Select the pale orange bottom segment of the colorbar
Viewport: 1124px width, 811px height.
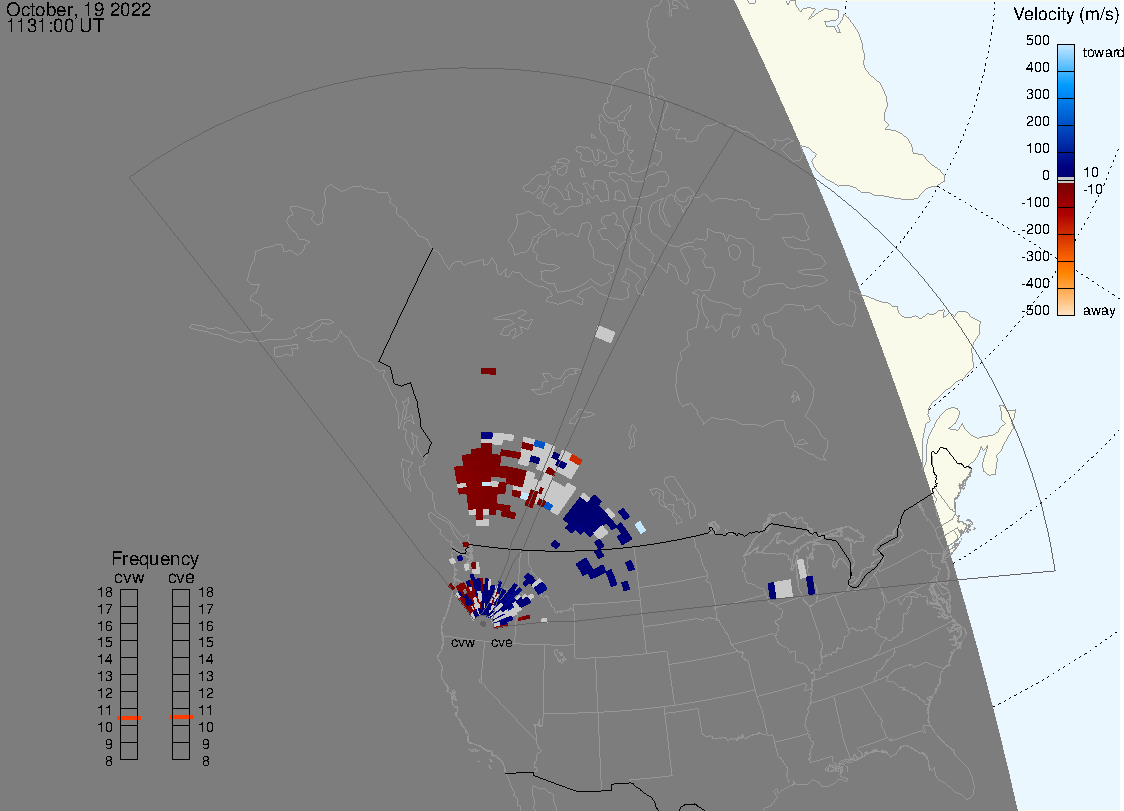click(x=1066, y=302)
